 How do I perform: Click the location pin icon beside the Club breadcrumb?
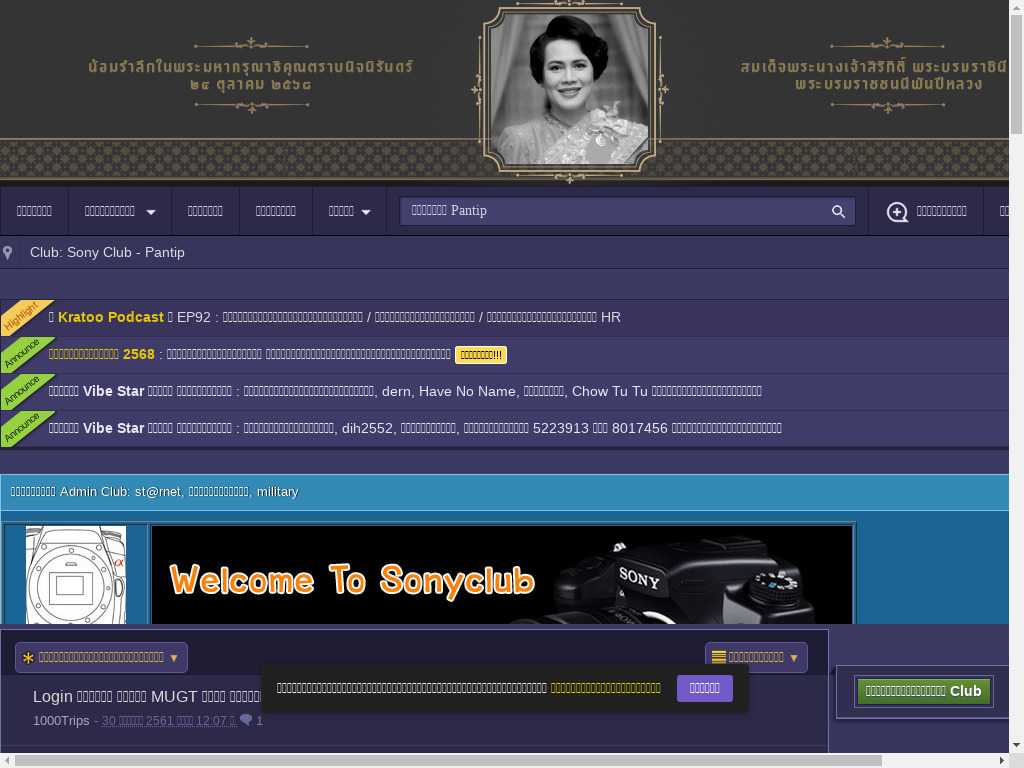click(x=8, y=253)
